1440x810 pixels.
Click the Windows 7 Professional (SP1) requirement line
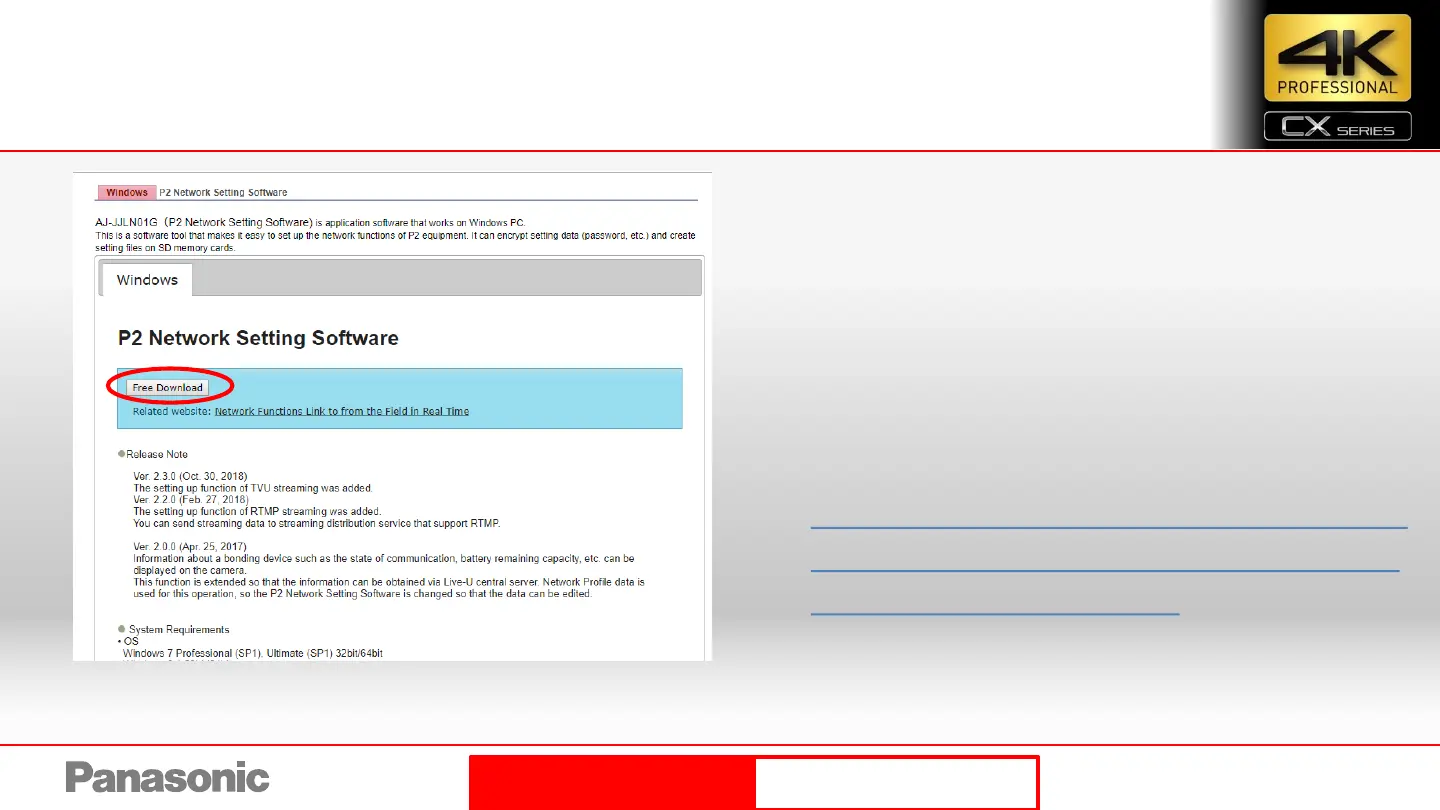253,653
